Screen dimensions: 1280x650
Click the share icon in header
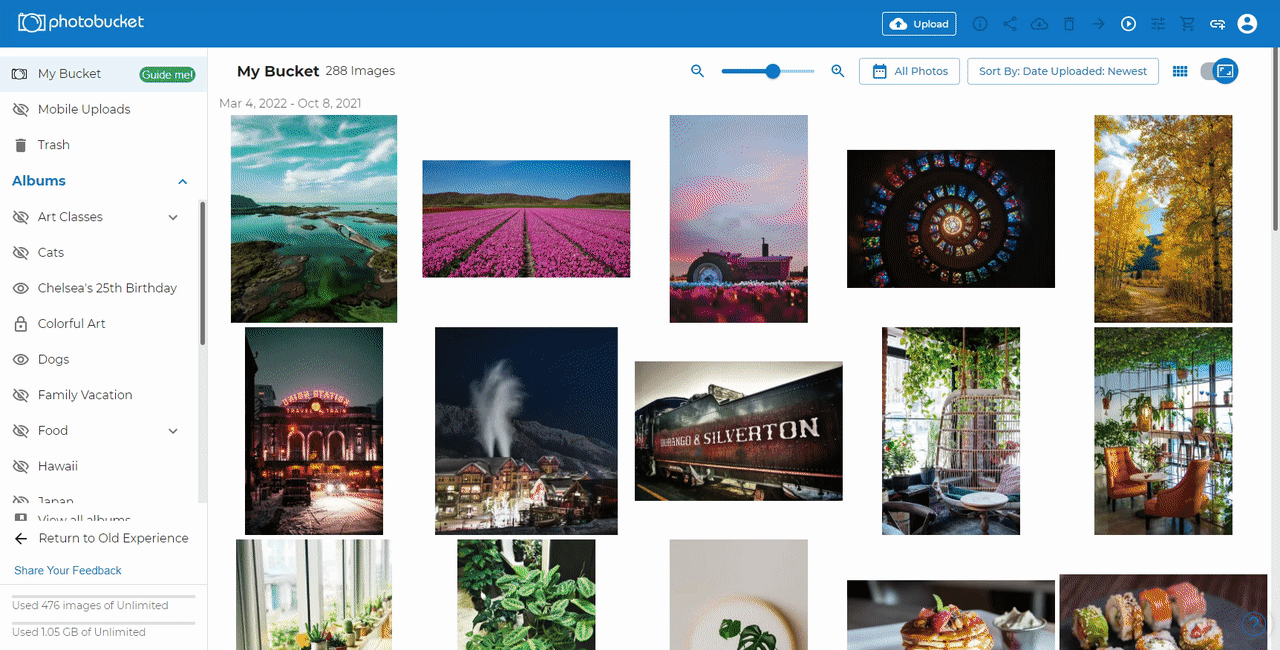coord(1010,24)
